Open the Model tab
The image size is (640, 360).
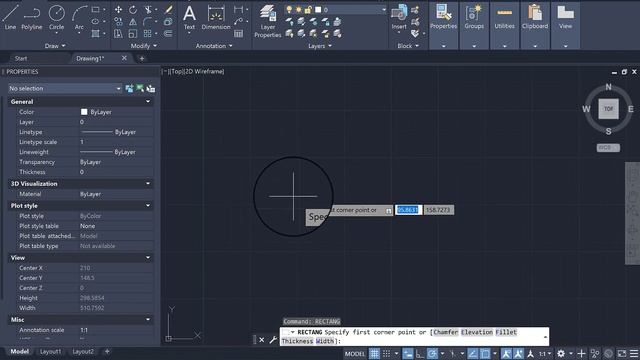19,351
